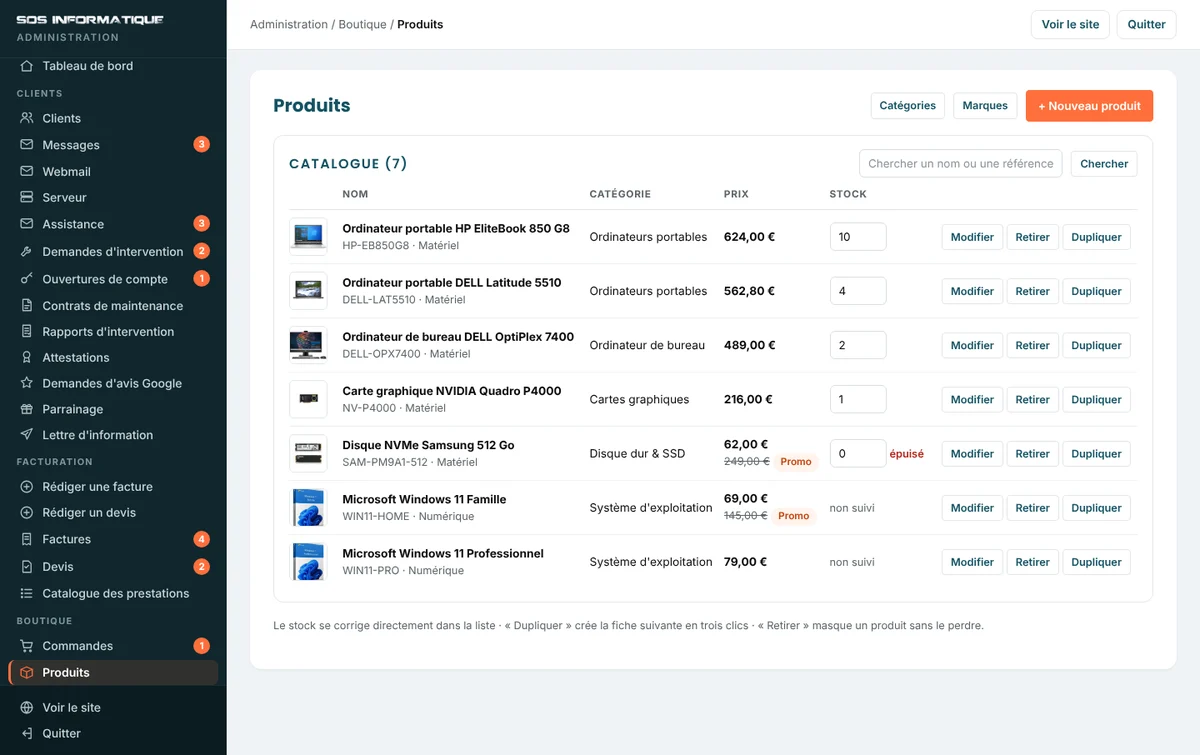The image size is (1200, 755).
Task: Click the Demandes d'intervention wrench icon
Action: pos(27,252)
